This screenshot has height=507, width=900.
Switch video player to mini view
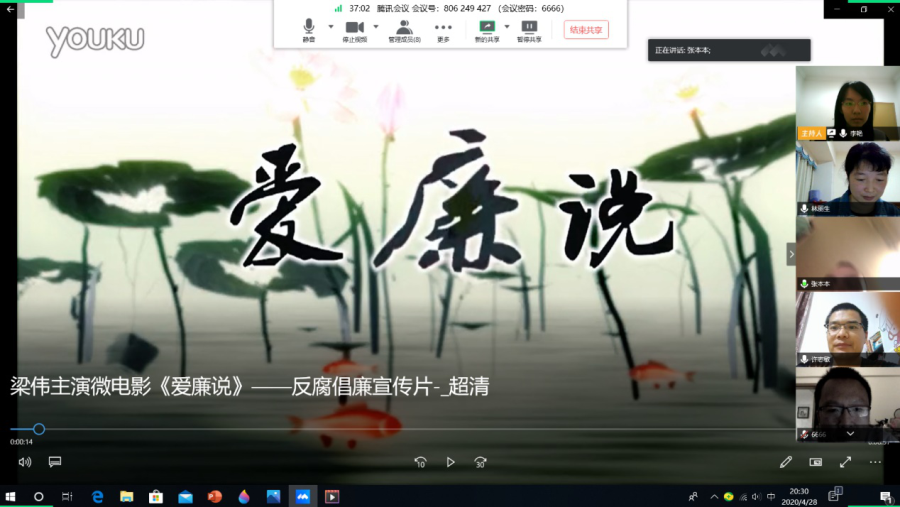coord(816,462)
